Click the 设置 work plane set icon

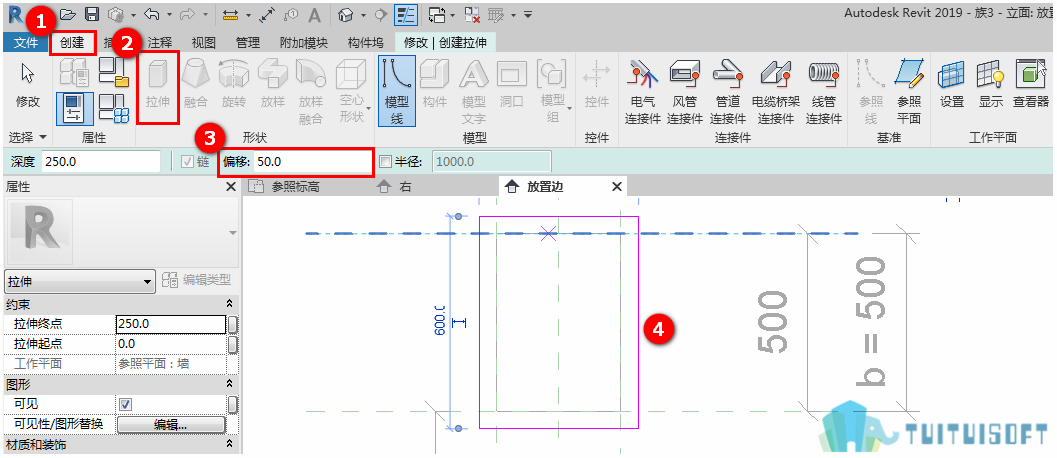[x=952, y=84]
